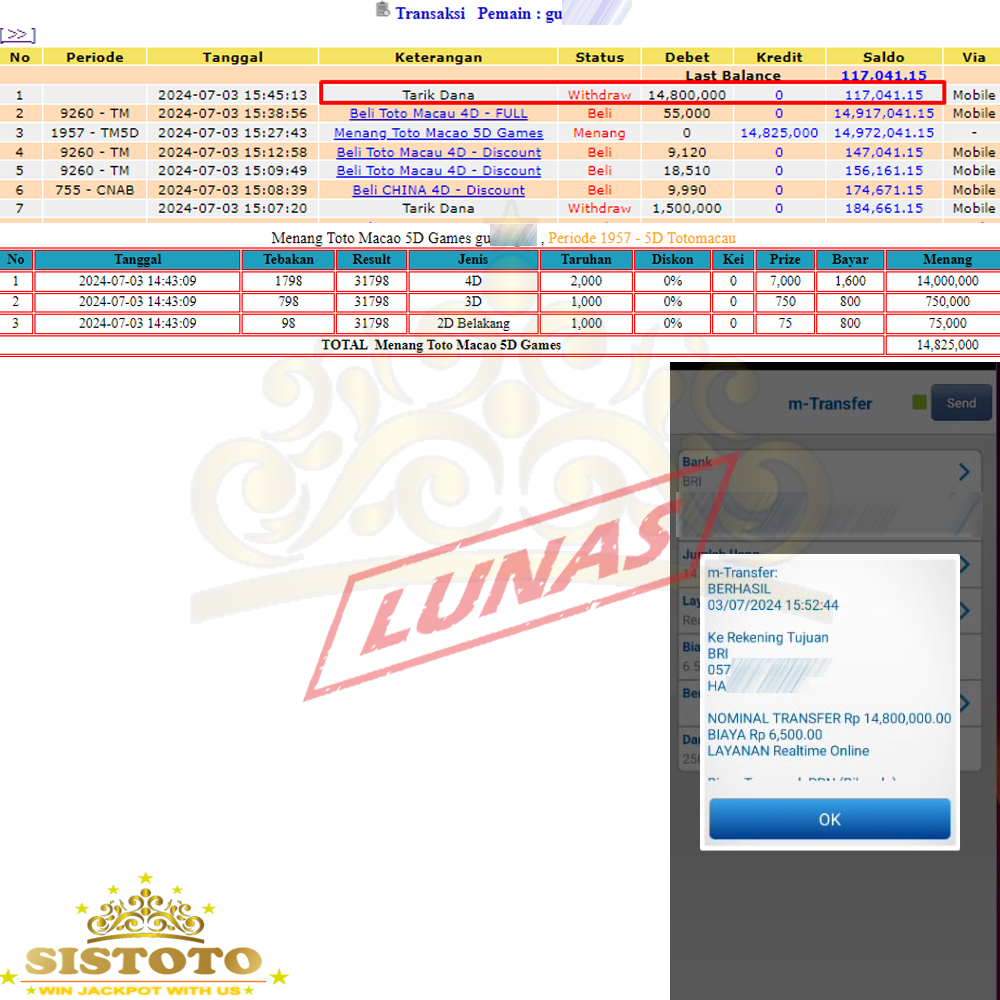Open Beli Toto Macau 4D - Discount at 15:12:58
Image resolution: width=1000 pixels, height=1000 pixels.
[438, 152]
